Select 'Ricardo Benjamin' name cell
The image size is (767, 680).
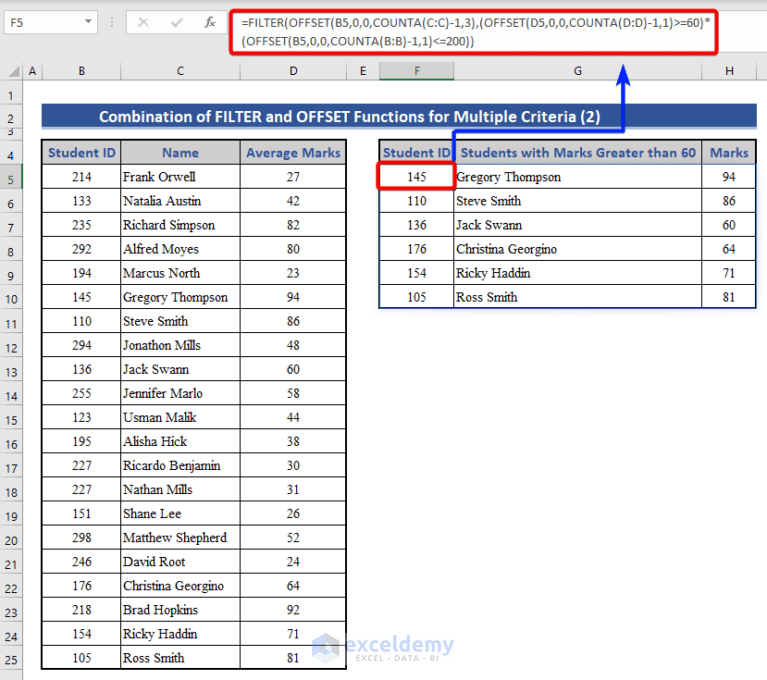[x=180, y=465]
